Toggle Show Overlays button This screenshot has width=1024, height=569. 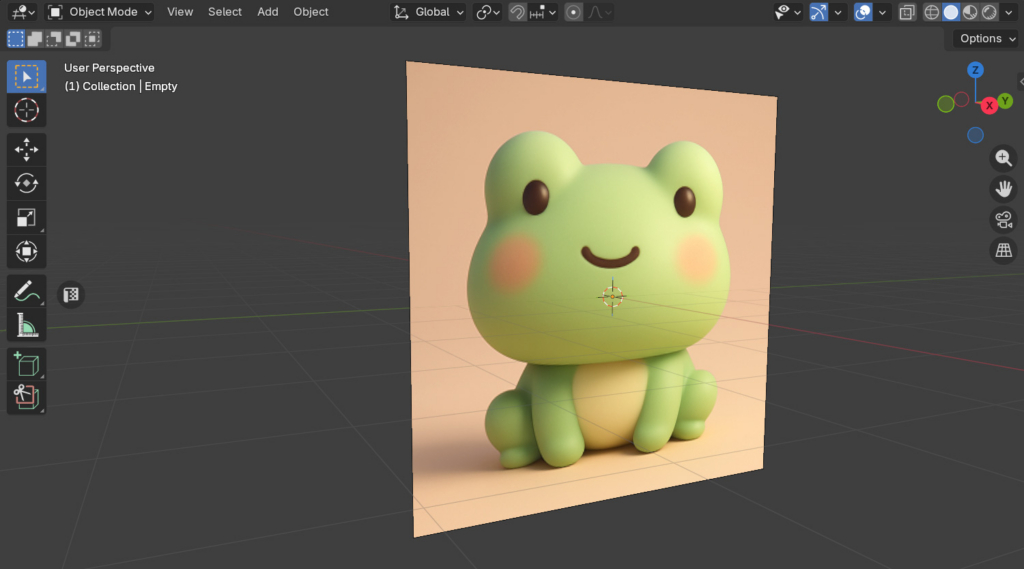pyautogui.click(x=863, y=12)
